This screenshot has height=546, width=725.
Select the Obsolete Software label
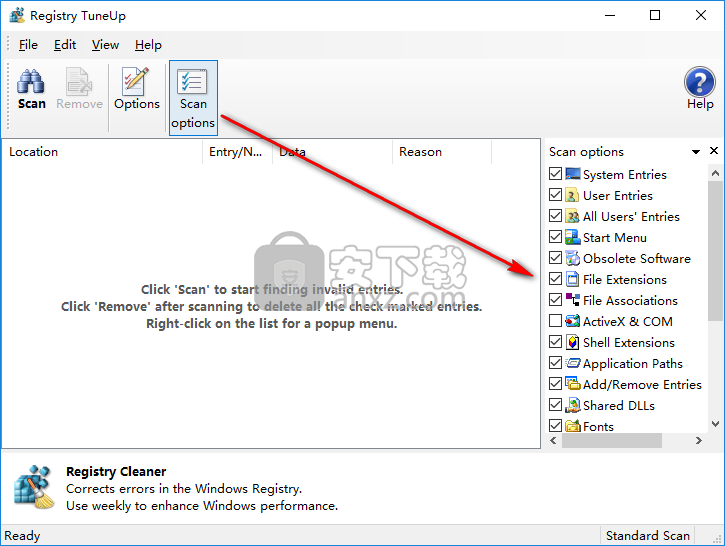click(637, 258)
